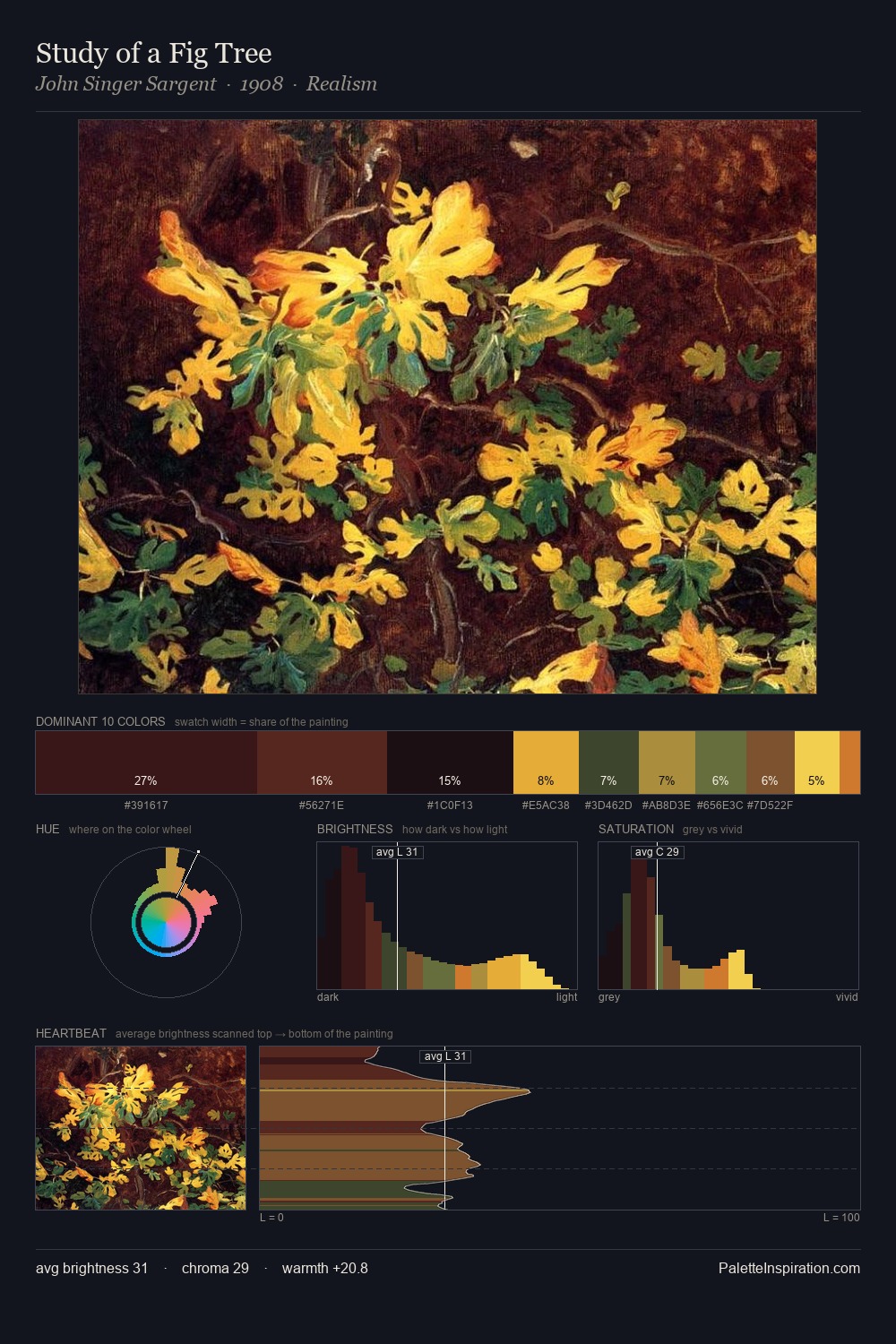Click the L = 100 axis label
Viewport: 896px width, 1344px height.
coord(841,1218)
